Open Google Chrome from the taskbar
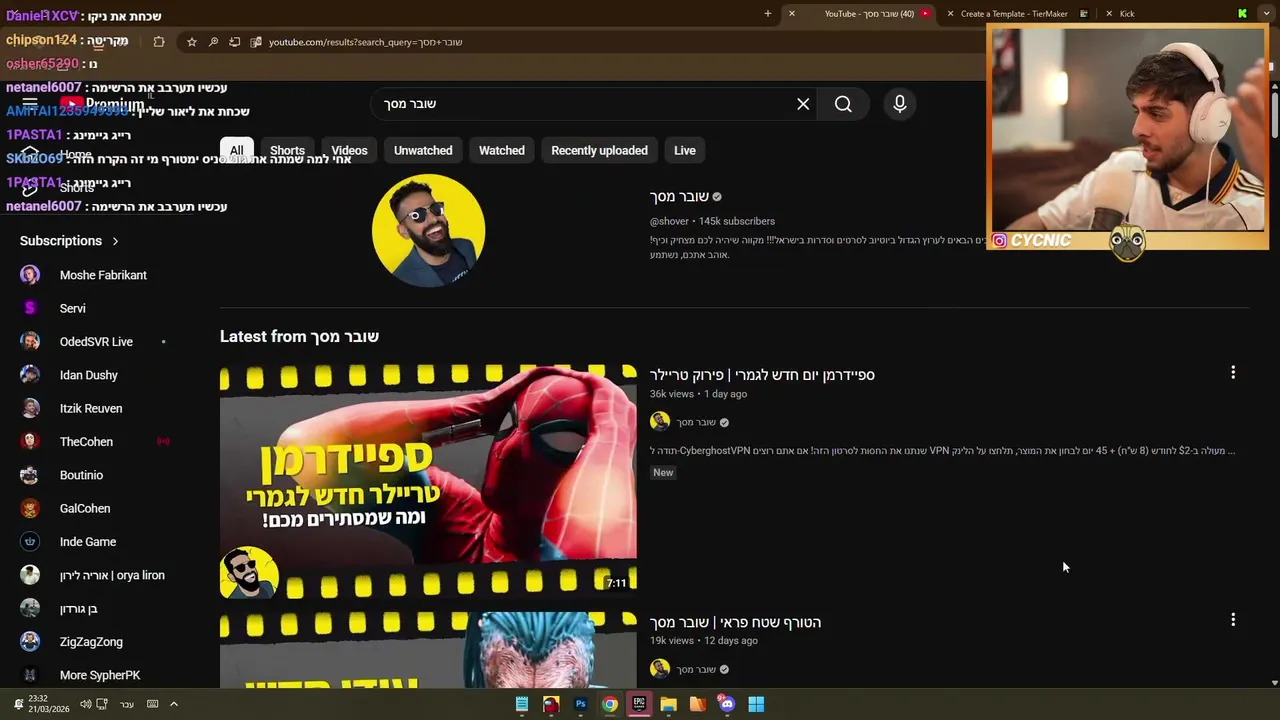 click(610, 704)
